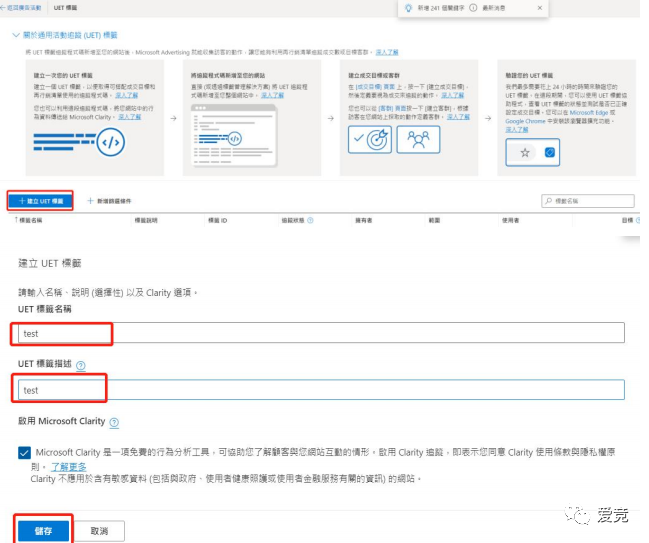Collapse the 關於通用活動追蹤 (UET) 標籤 section

coord(65,35)
